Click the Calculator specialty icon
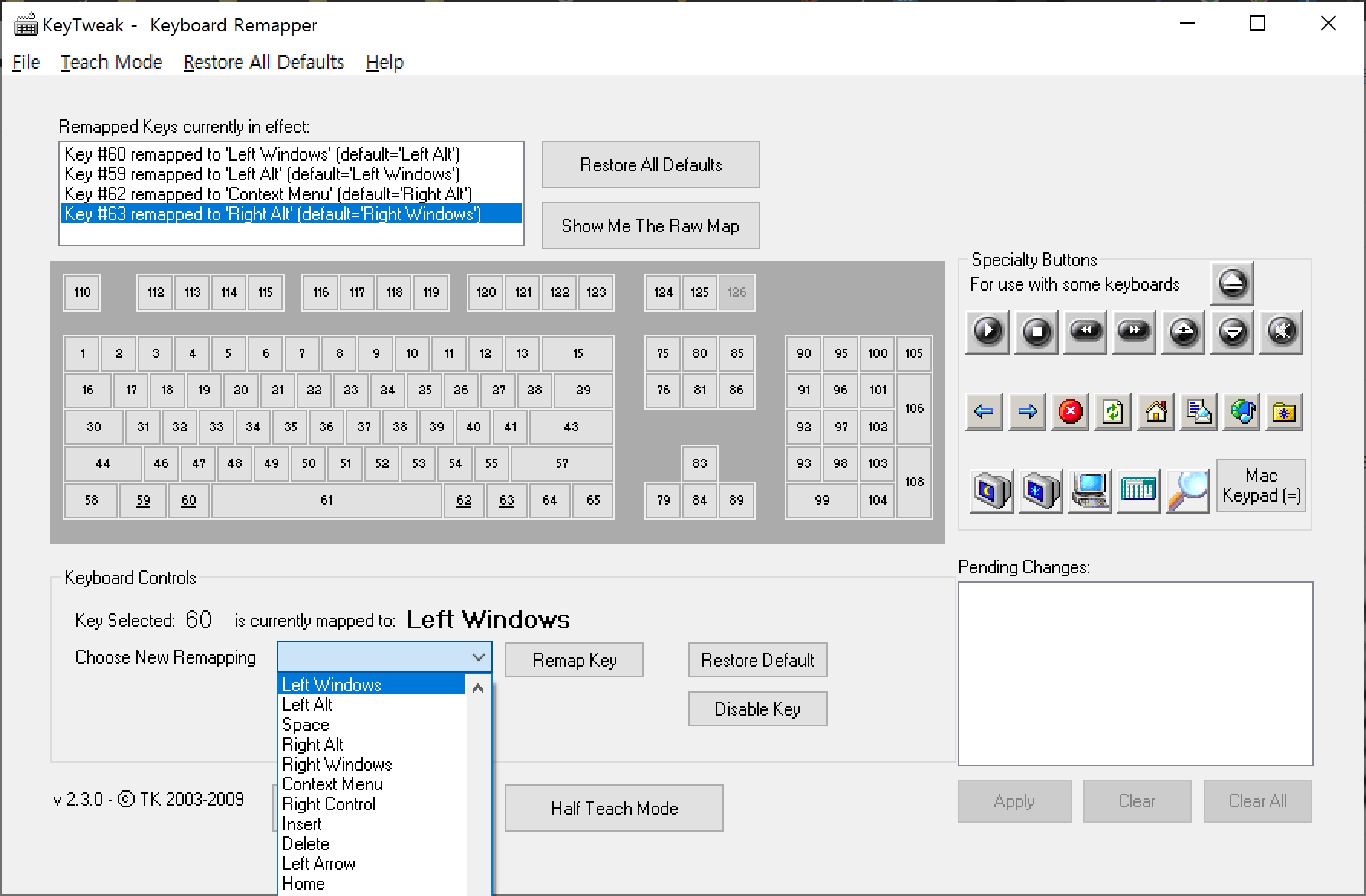1366x896 pixels. (1138, 490)
